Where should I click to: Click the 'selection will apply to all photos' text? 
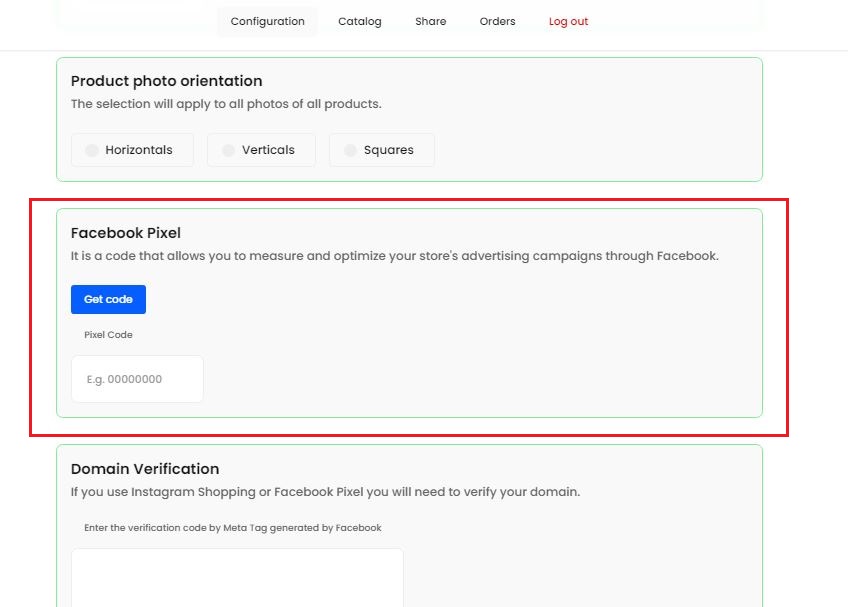[226, 104]
